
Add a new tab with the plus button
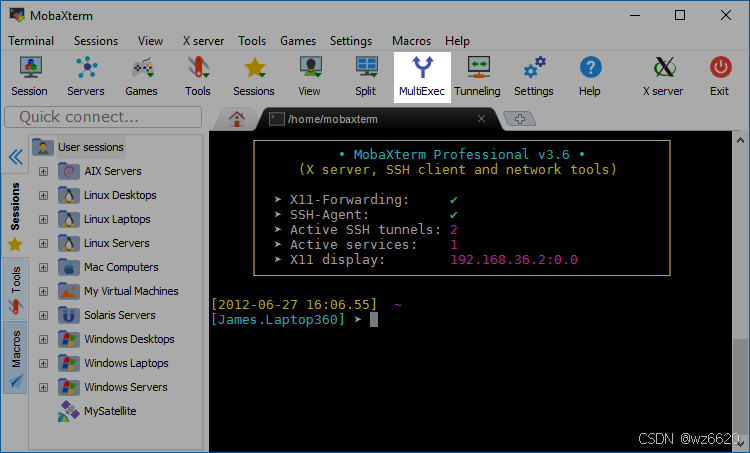tap(520, 119)
